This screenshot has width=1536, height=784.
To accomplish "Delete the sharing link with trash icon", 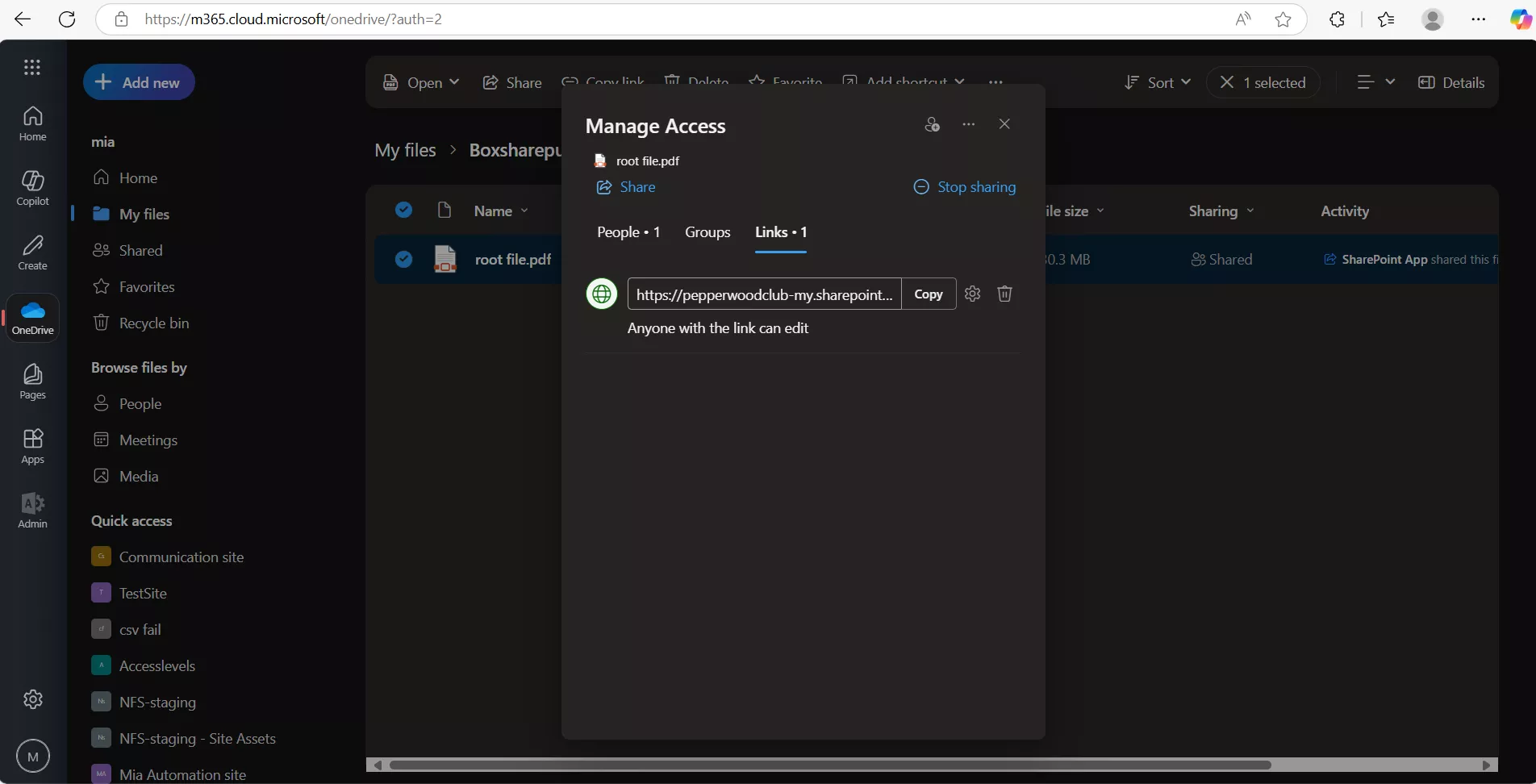I will click(x=1004, y=294).
